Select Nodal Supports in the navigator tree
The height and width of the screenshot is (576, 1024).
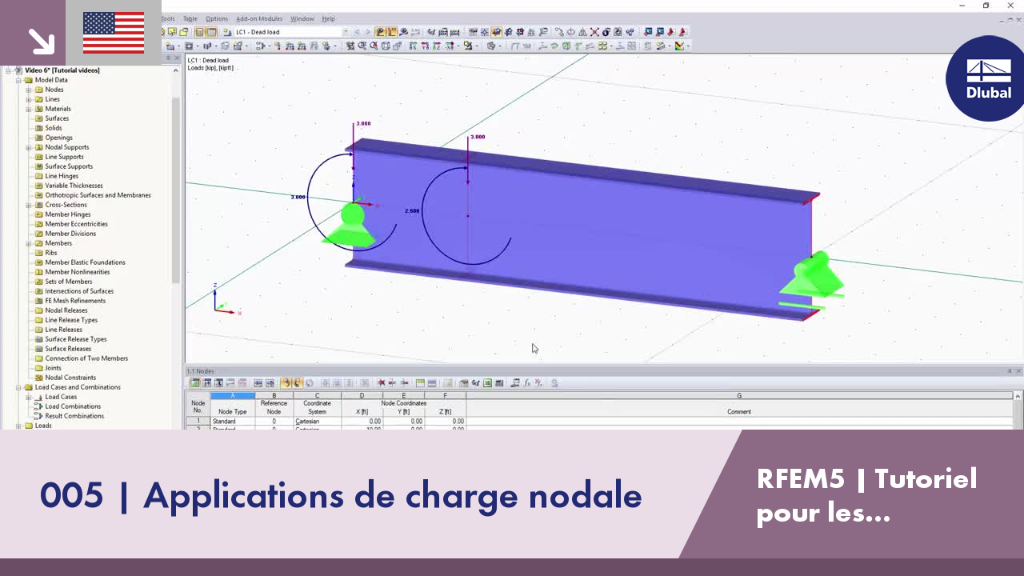point(67,148)
